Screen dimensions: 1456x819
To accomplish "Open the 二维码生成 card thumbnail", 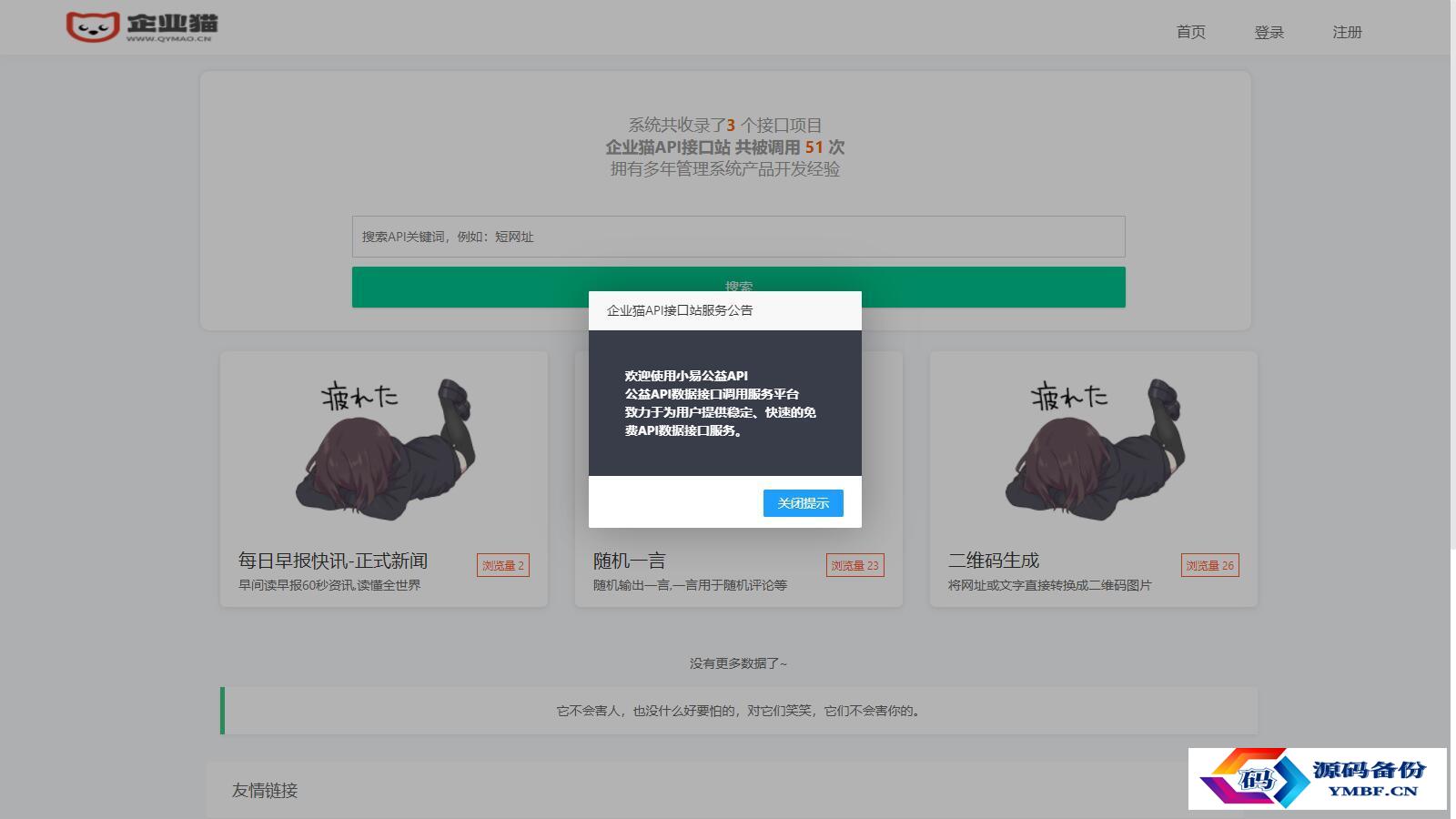I will pos(1093,450).
